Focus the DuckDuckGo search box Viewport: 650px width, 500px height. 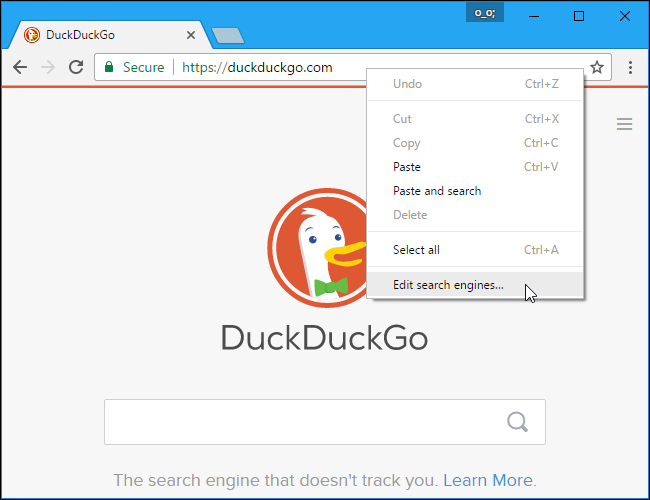[325, 422]
